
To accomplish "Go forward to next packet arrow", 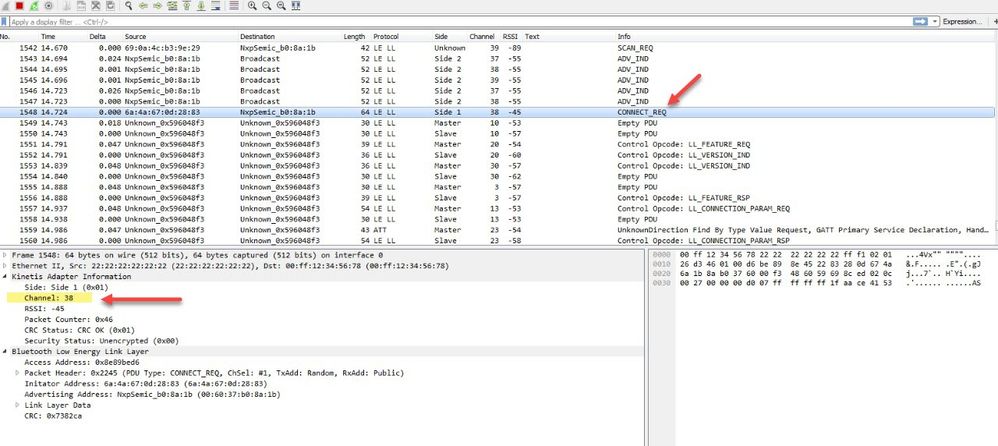I will [x=157, y=6].
